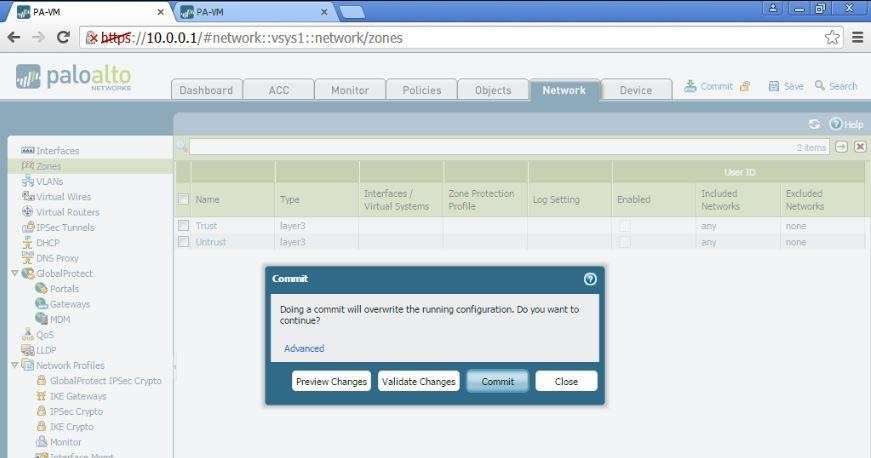871x458 pixels.
Task: Toggle the select-all checkbox in Name header
Action: [x=183, y=199]
